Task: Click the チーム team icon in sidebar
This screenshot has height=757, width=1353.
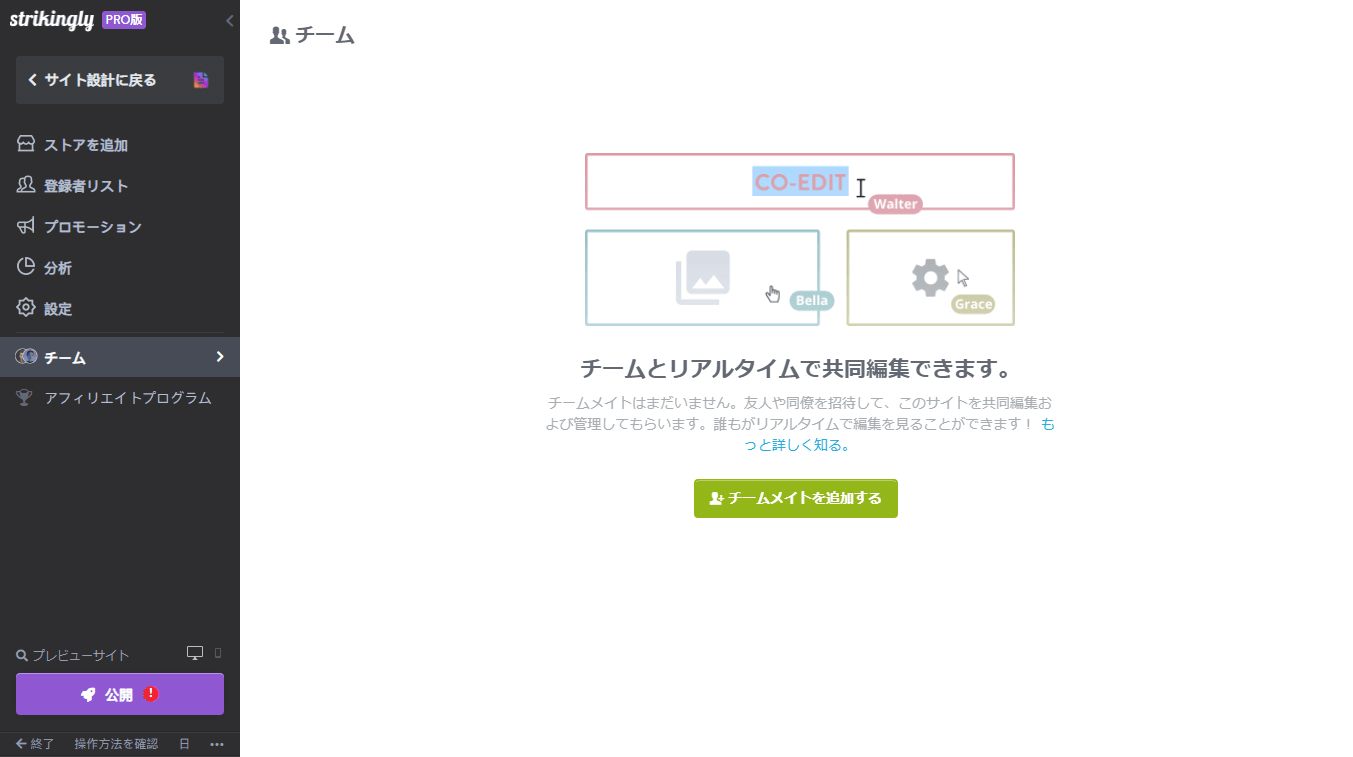Action: point(25,356)
